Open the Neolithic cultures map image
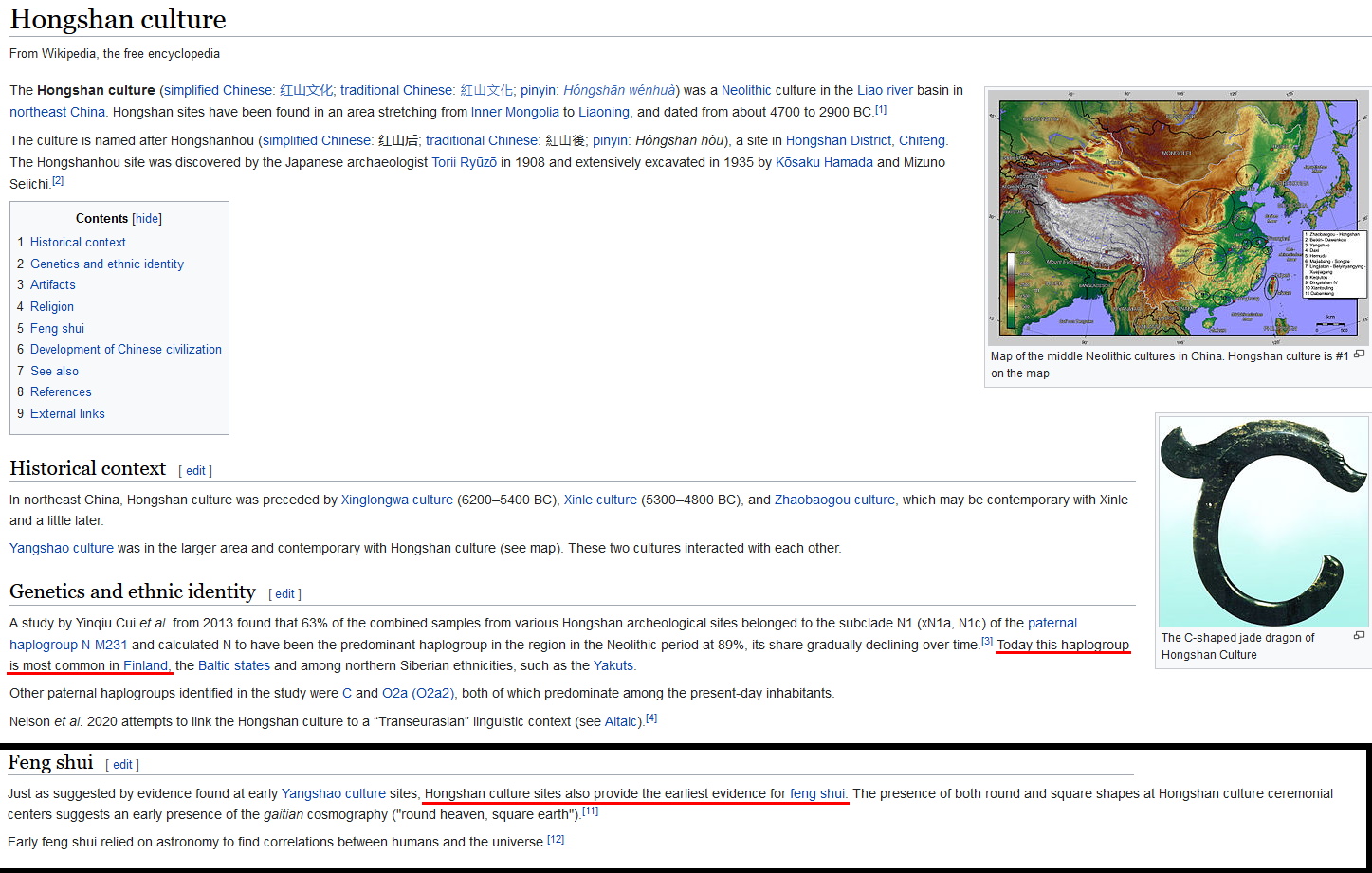The height and width of the screenshot is (873, 1372). coord(1178,217)
